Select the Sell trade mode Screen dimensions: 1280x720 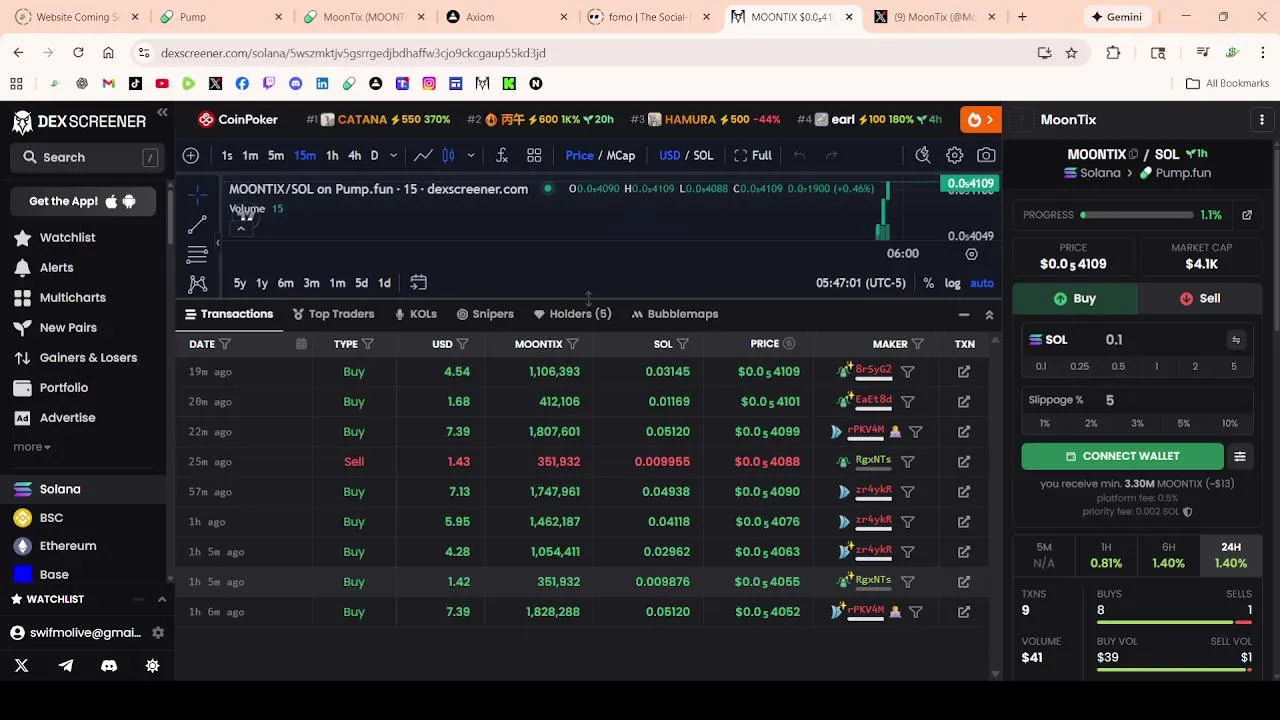[1199, 298]
